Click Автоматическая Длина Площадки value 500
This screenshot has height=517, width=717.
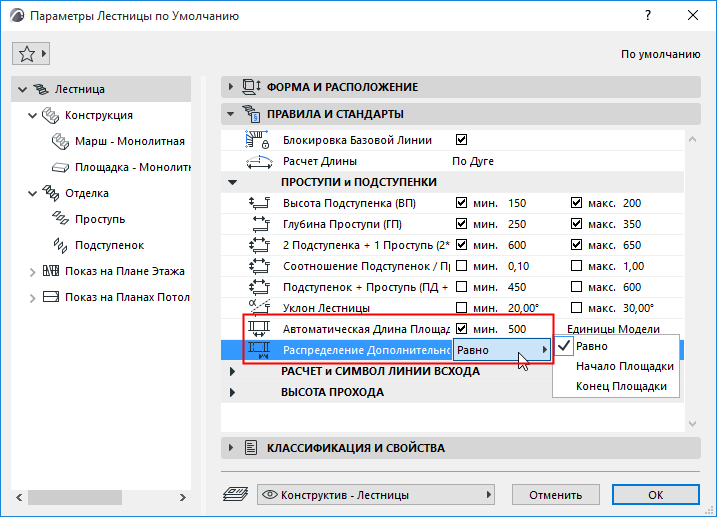coord(517,329)
